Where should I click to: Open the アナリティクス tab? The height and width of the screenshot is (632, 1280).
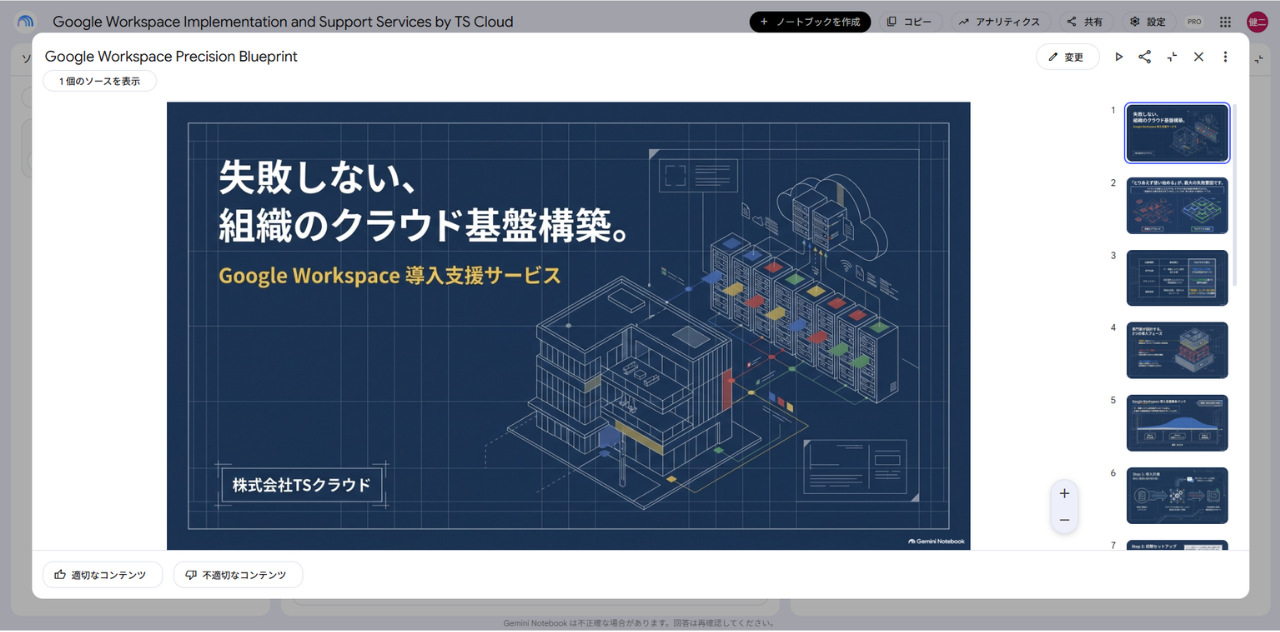pyautogui.click(x=1000, y=21)
